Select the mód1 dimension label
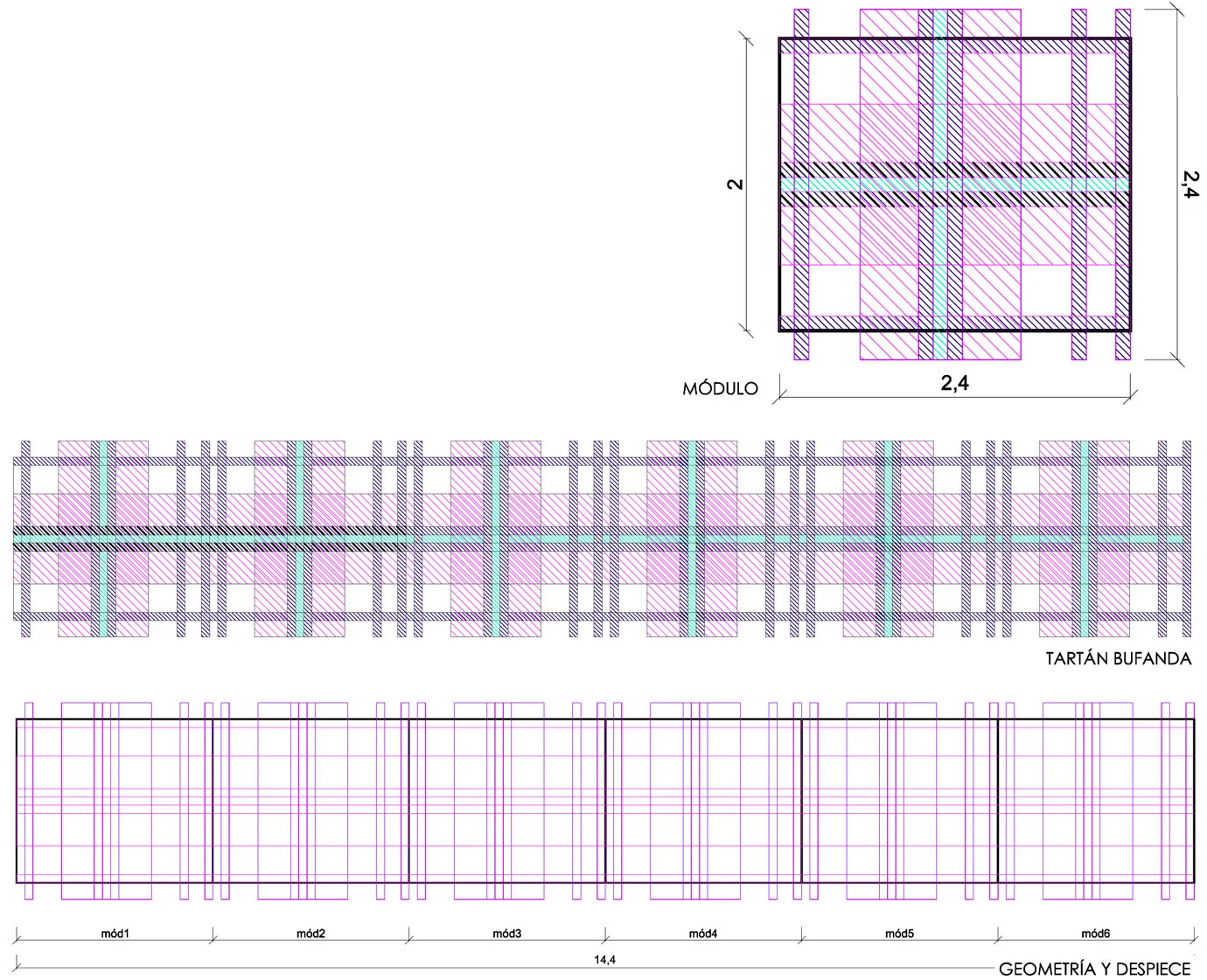This screenshot has width=1207, height=980. pos(115,934)
